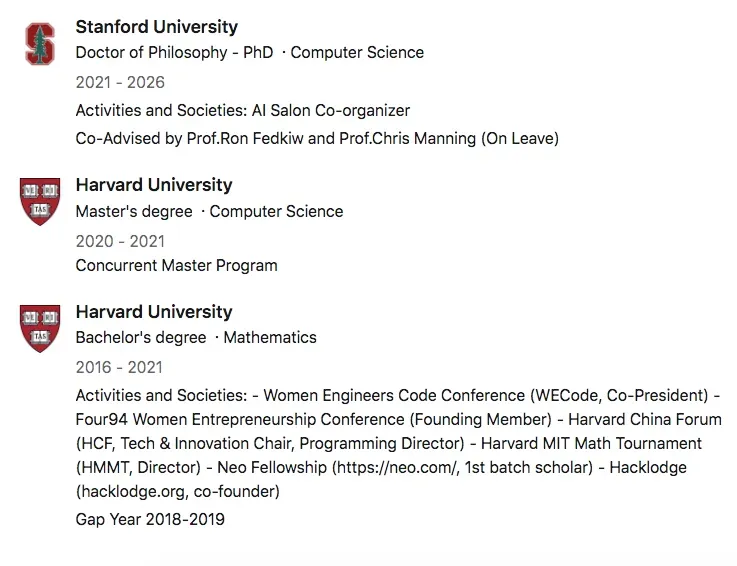Viewport: 737px width, 566px height.
Task: Click the AI Salon Co-organizer activities line
Action: coord(243,111)
